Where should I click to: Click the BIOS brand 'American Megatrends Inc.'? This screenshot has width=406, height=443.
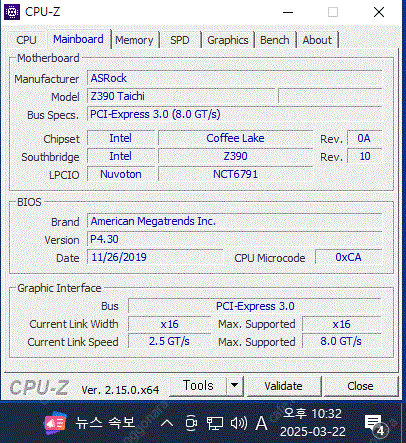pyautogui.click(x=234, y=221)
